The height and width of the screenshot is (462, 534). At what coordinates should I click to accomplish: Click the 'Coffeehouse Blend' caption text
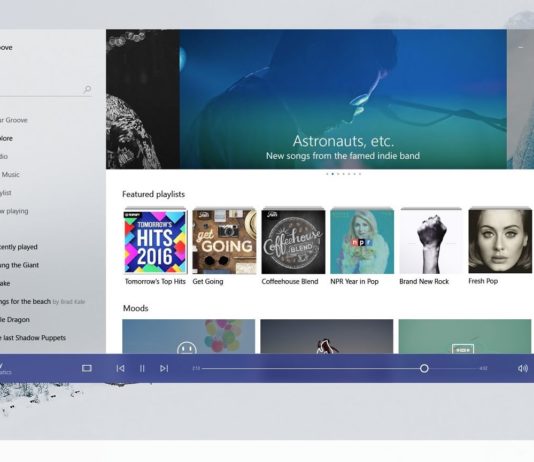290,282
